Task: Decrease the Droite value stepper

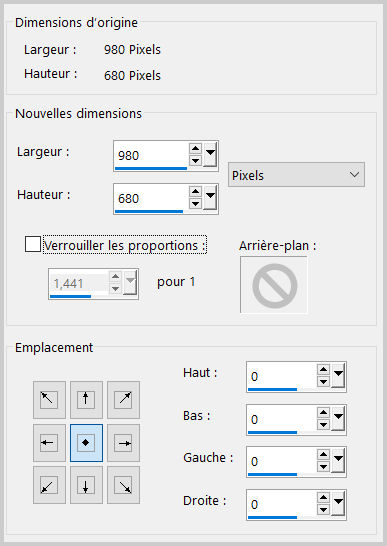Action: click(324, 510)
